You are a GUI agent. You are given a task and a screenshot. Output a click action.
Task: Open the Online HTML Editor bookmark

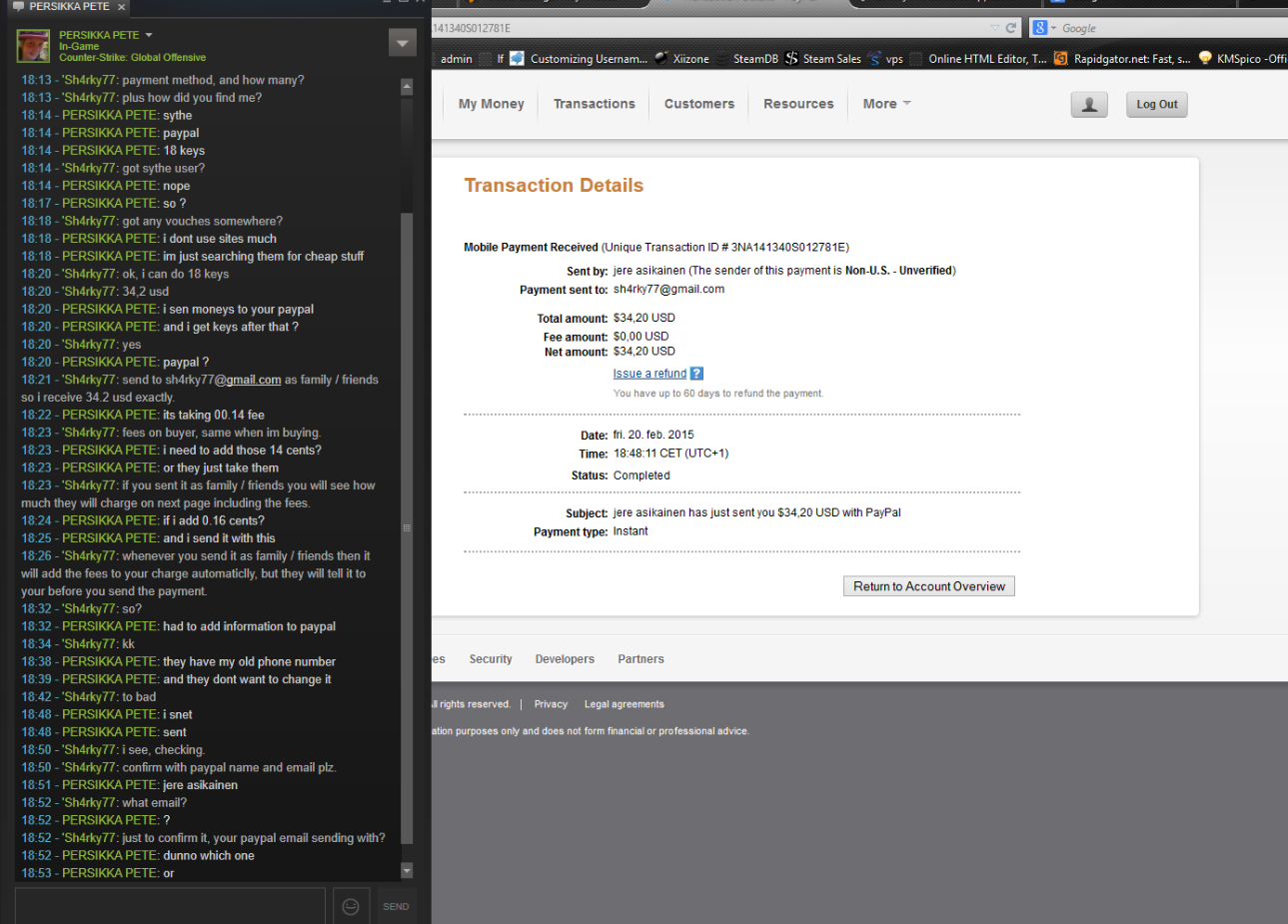click(978, 59)
